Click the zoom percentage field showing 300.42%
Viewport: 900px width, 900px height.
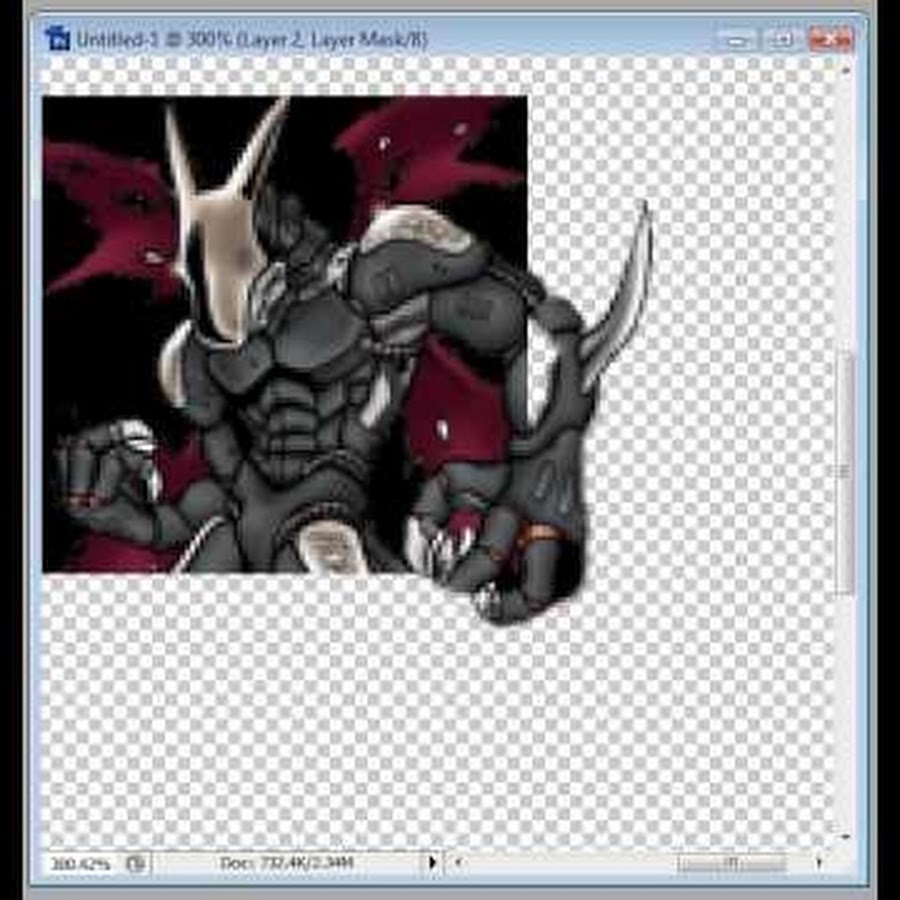coord(80,862)
